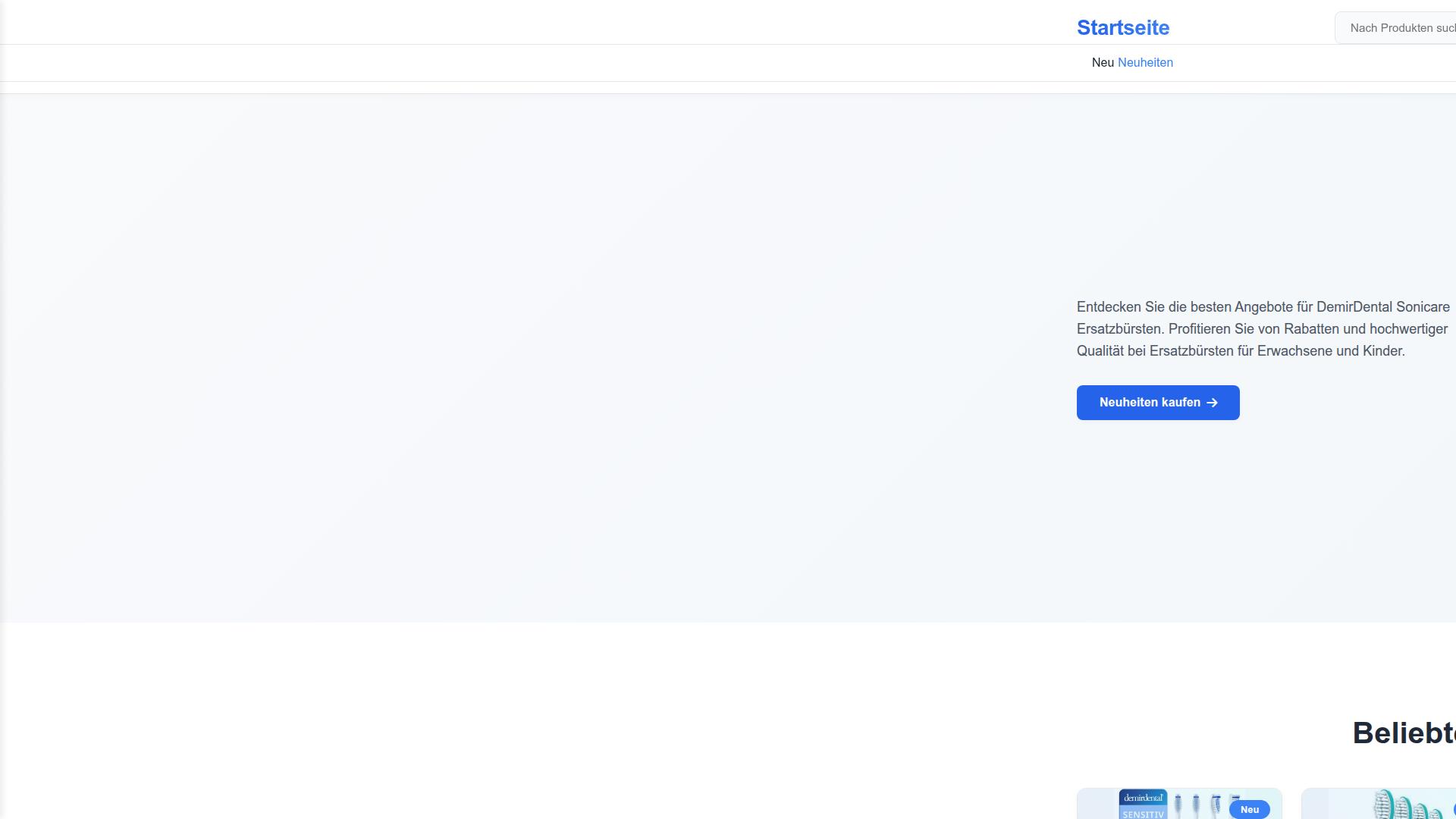This screenshot has width=1456, height=819.
Task: Click the Neu badge on Sensitiv product
Action: pyautogui.click(x=1250, y=810)
